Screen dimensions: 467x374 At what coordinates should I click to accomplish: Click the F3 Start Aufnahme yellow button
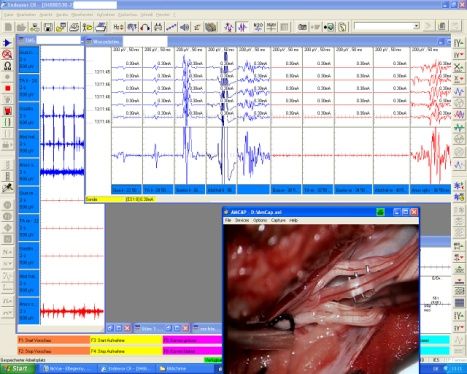pyautogui.click(x=126, y=340)
